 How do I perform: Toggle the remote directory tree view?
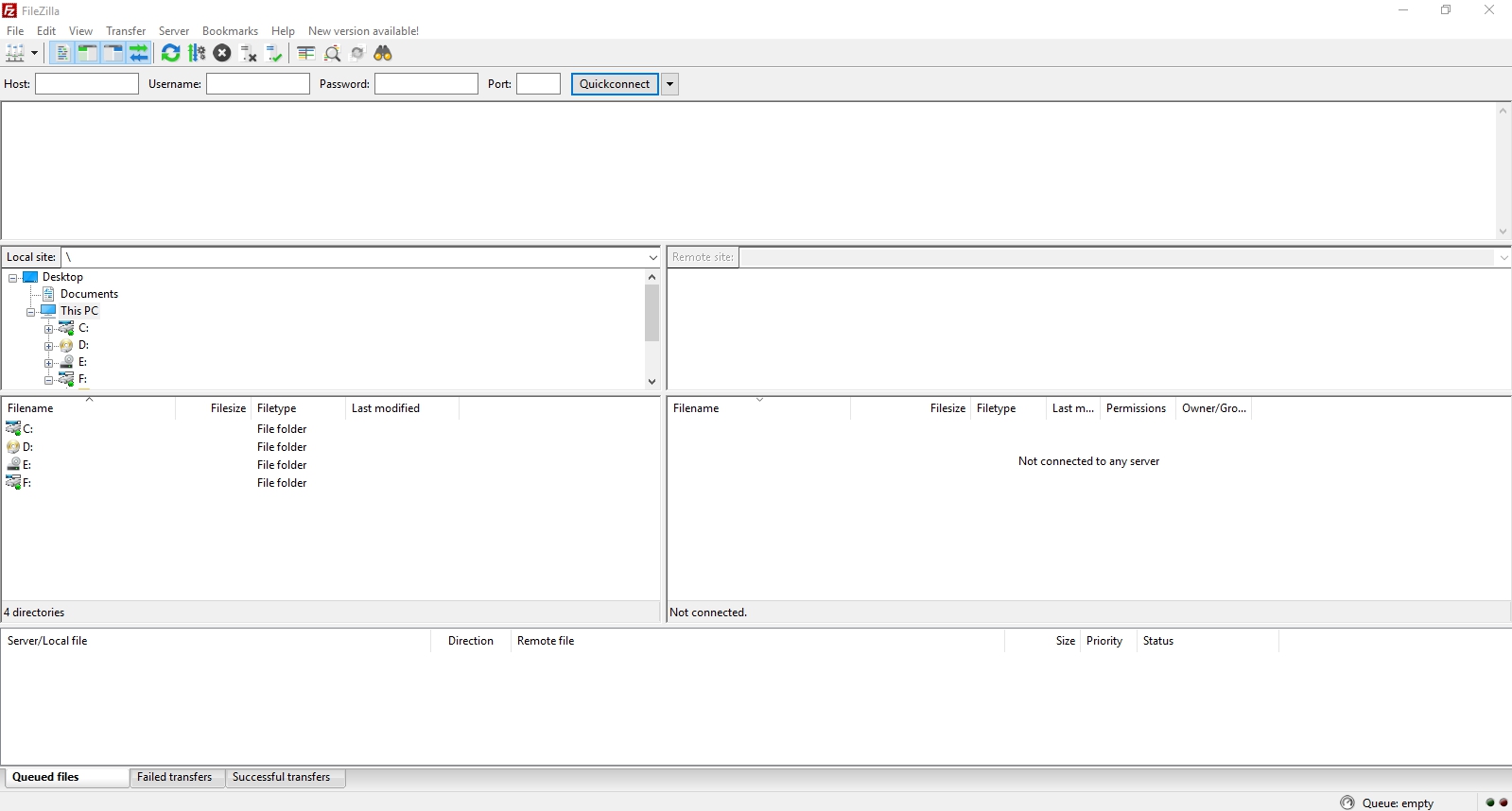click(x=113, y=53)
